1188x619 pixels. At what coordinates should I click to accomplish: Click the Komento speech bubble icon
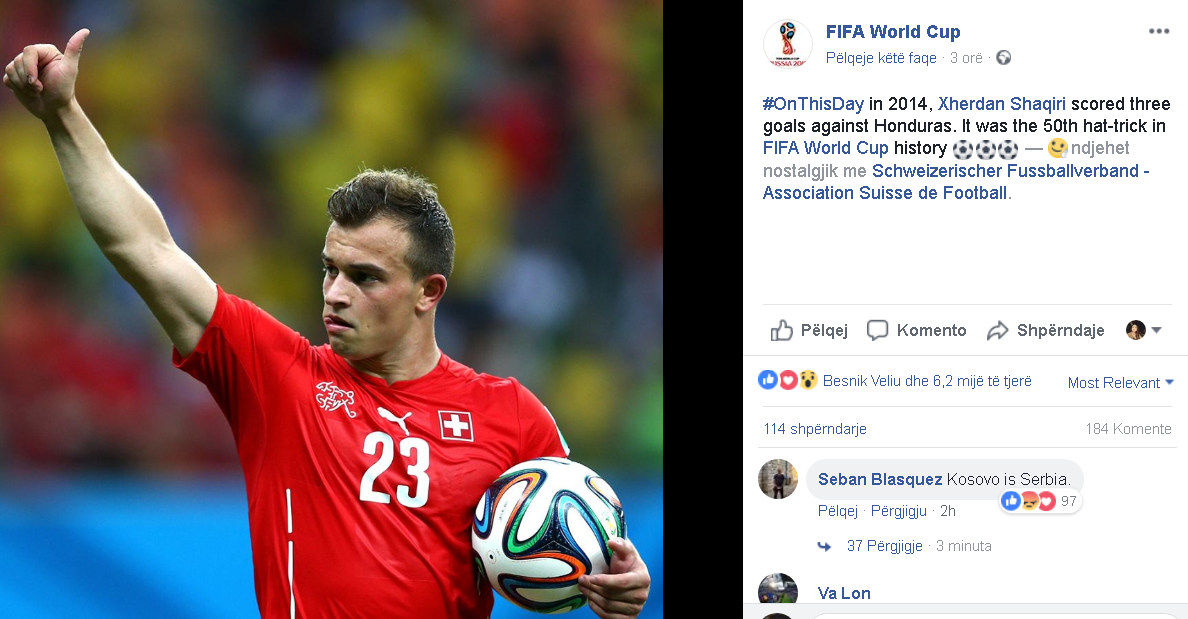coord(877,330)
